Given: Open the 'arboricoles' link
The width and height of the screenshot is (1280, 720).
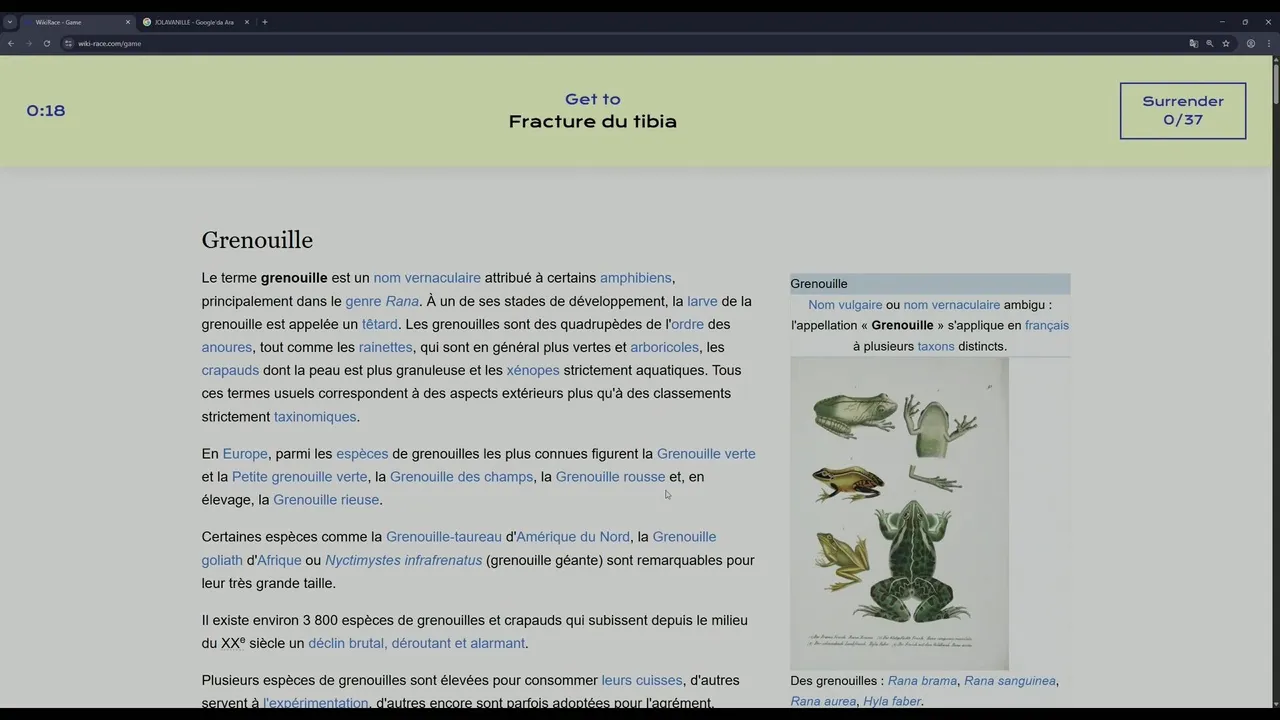Looking at the screenshot, I should point(665,347).
